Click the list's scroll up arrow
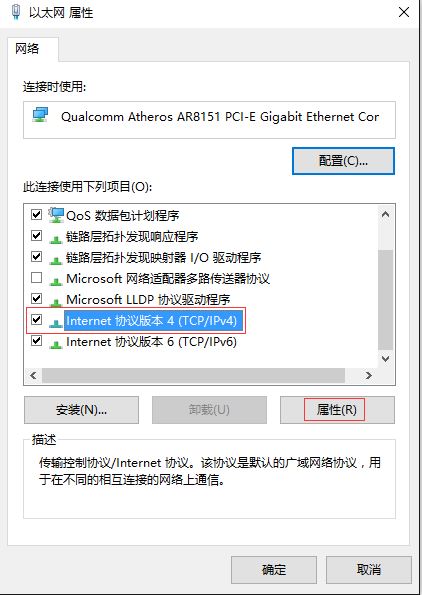Viewport: 422px width, 595px height. pos(386,214)
